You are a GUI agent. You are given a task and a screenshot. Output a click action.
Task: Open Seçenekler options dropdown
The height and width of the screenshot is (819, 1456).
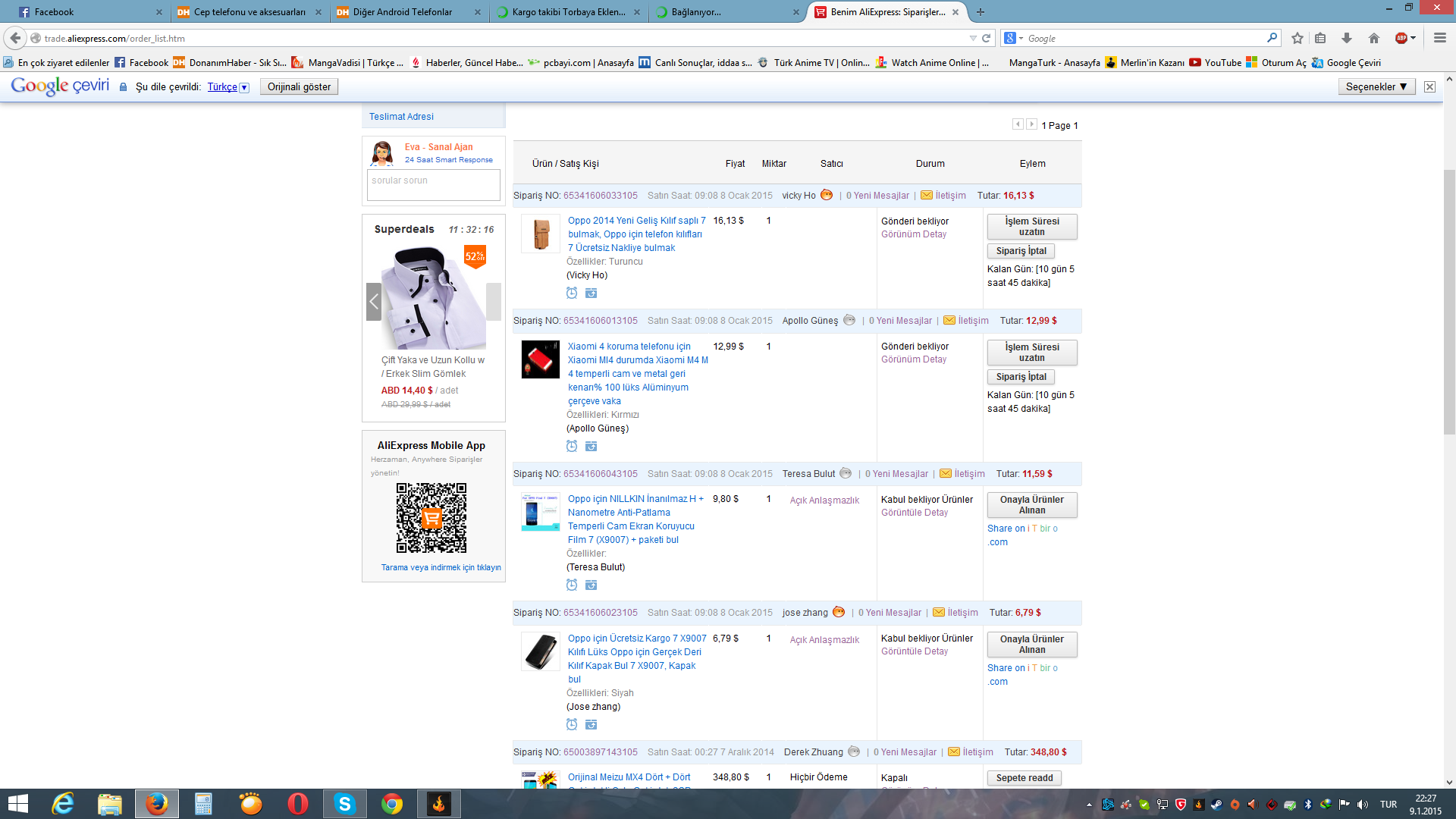click(x=1376, y=86)
